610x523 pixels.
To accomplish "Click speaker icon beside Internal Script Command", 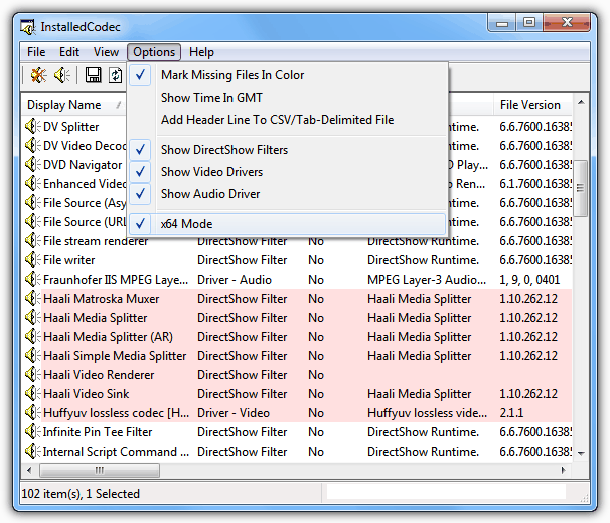I will (32, 451).
